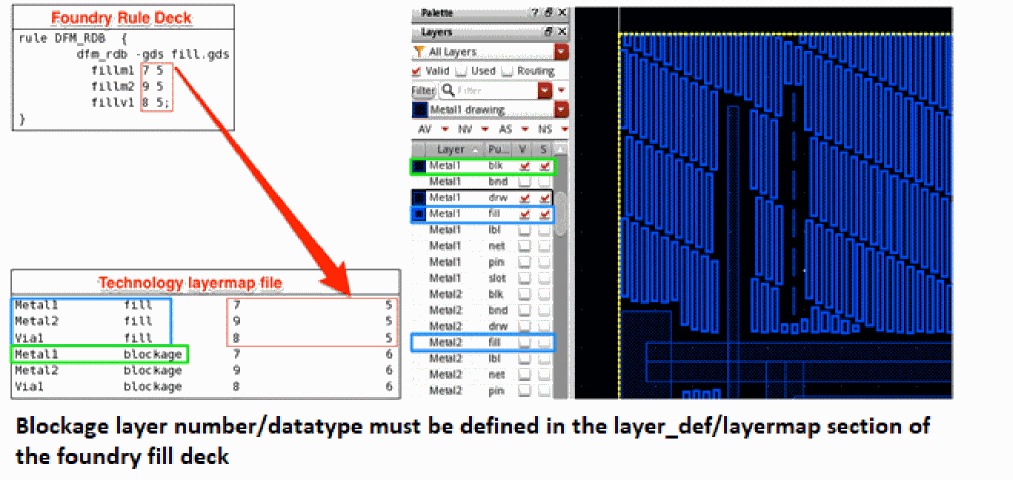Screen dimensions: 1013x480
Task: Select the Metal1 bnd layer row
Action: [x=483, y=182]
